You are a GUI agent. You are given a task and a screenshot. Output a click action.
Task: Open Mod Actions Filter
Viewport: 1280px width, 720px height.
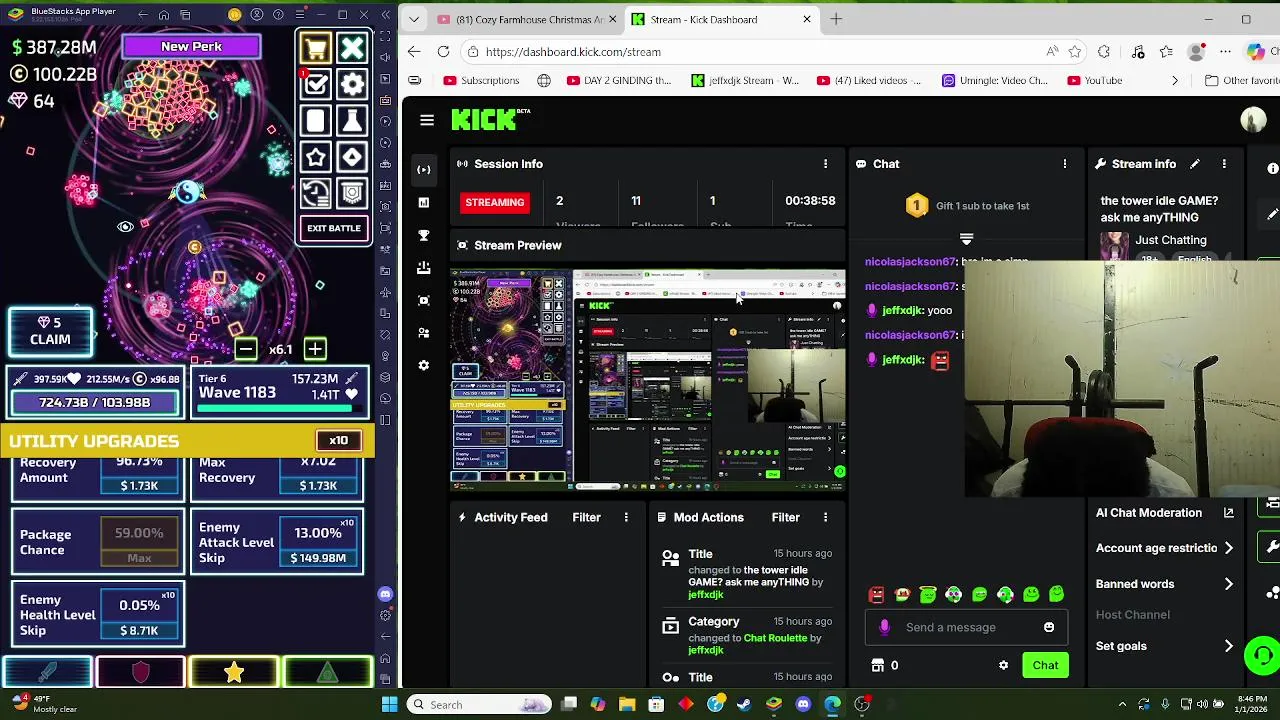pos(785,517)
